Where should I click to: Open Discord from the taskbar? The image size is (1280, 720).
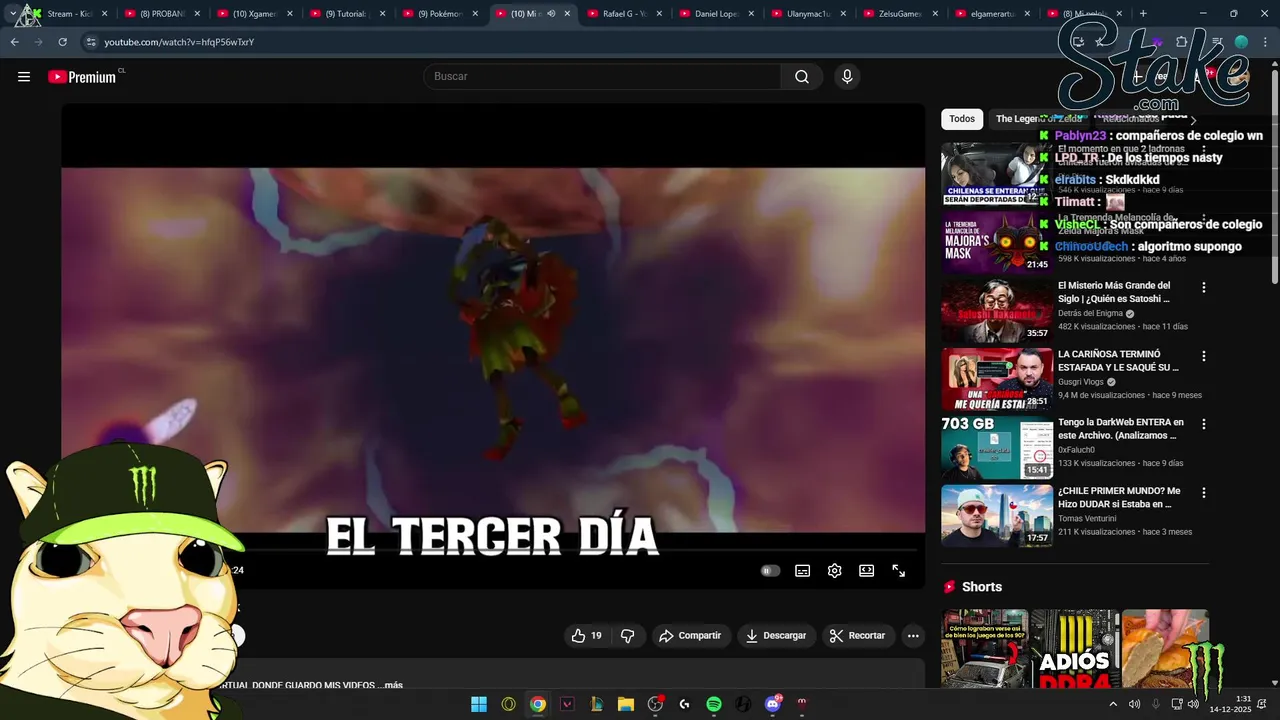[x=772, y=704]
